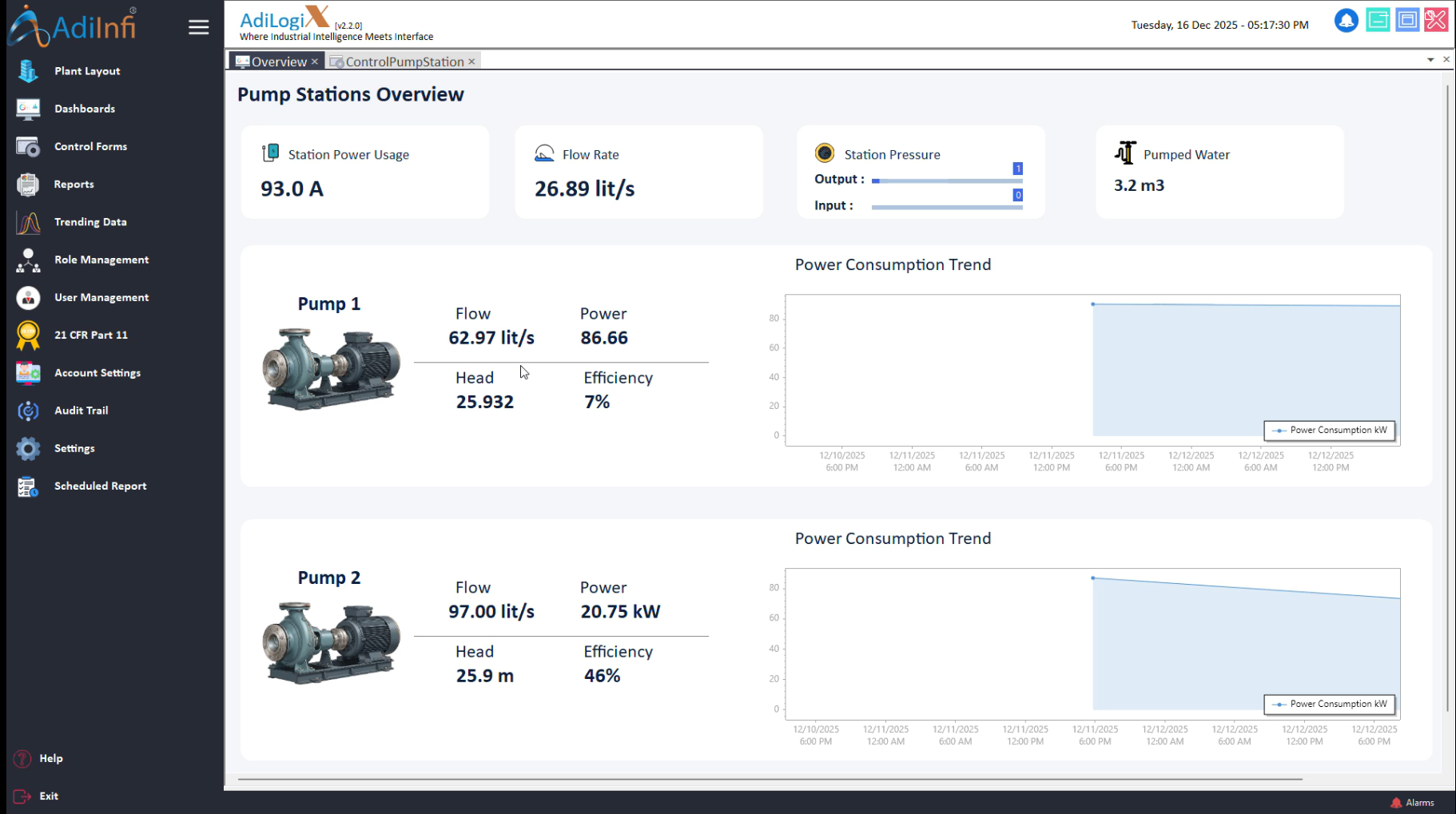This screenshot has height=814, width=1456.
Task: Click the Plant Layout sidebar icon
Action: [28, 71]
